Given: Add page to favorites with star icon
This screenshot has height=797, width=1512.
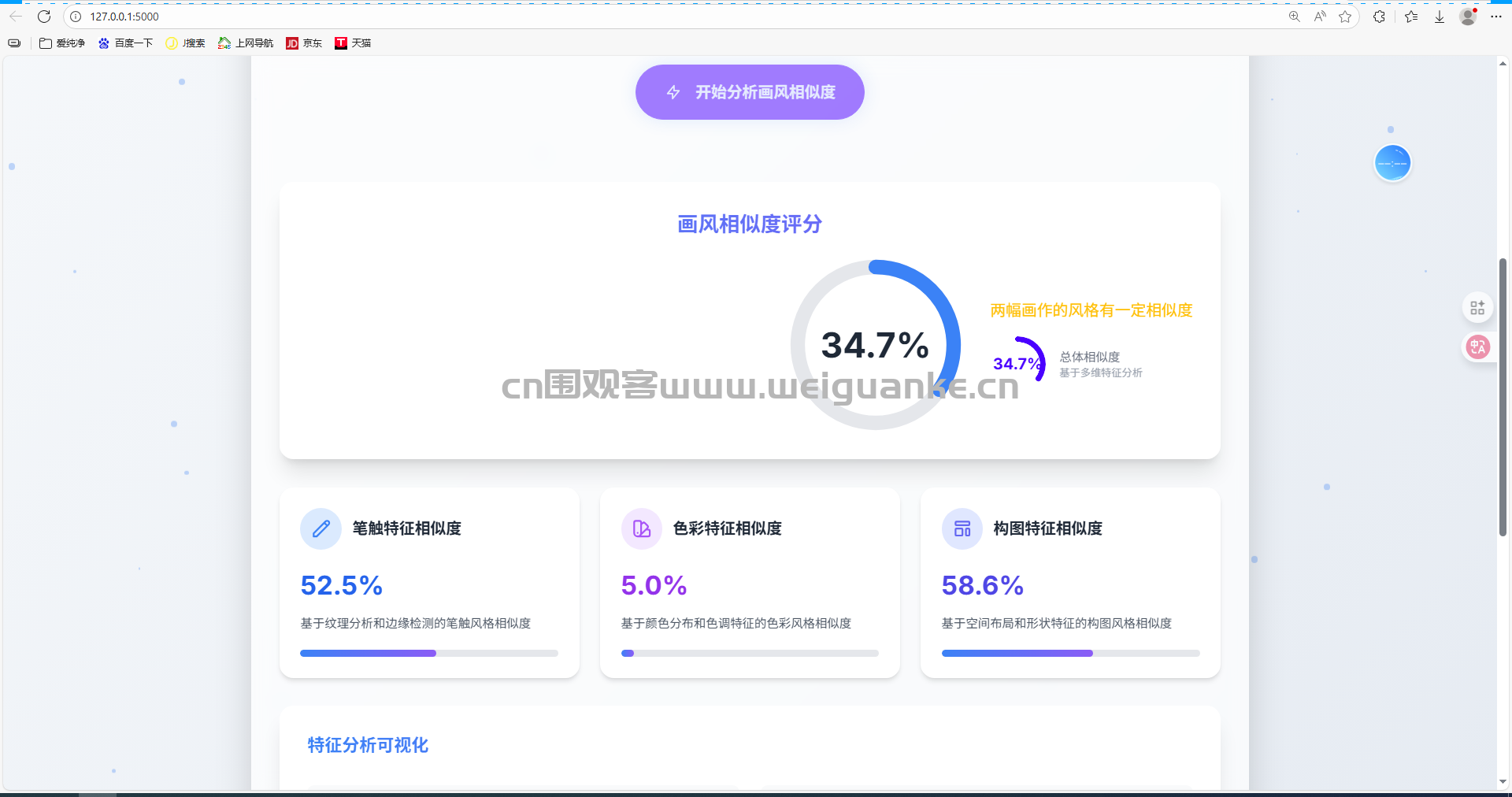Looking at the screenshot, I should coord(1345,17).
